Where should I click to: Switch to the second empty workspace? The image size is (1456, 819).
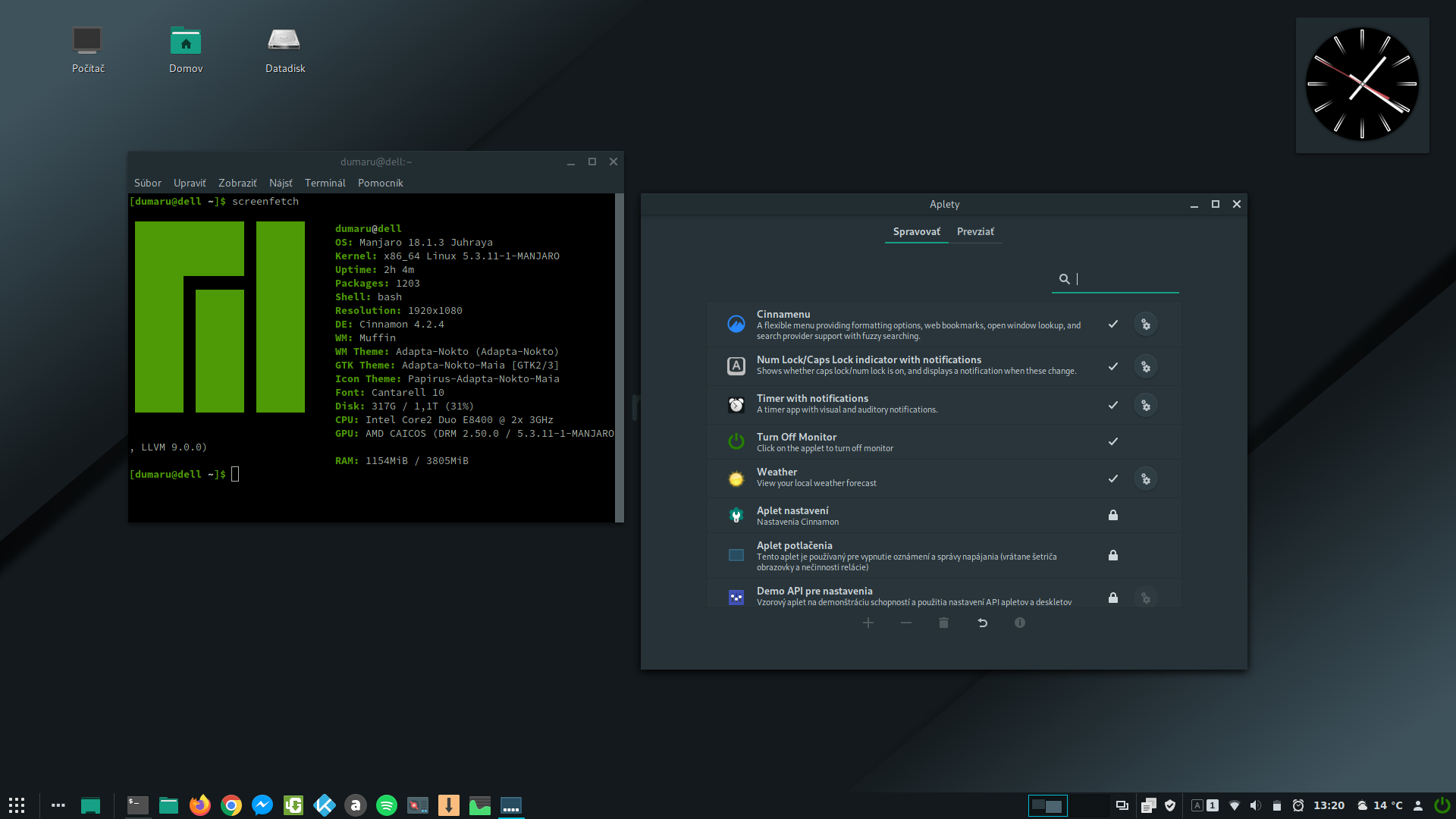click(1089, 805)
